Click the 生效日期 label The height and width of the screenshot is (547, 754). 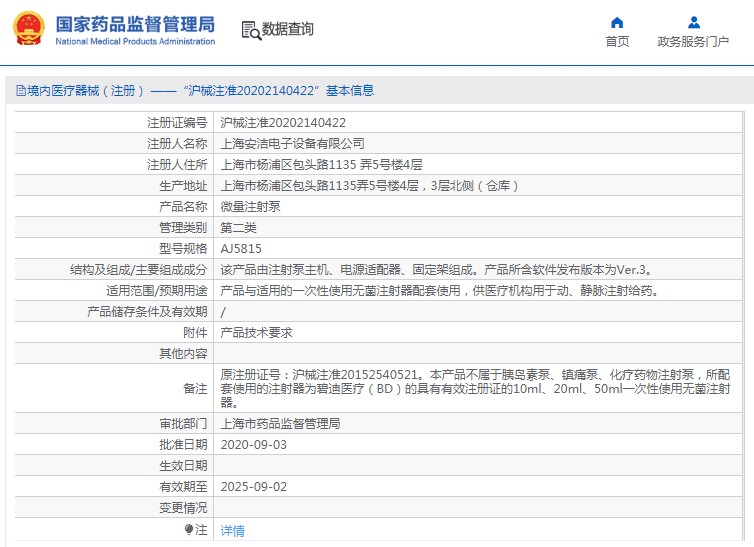pyautogui.click(x=183, y=466)
